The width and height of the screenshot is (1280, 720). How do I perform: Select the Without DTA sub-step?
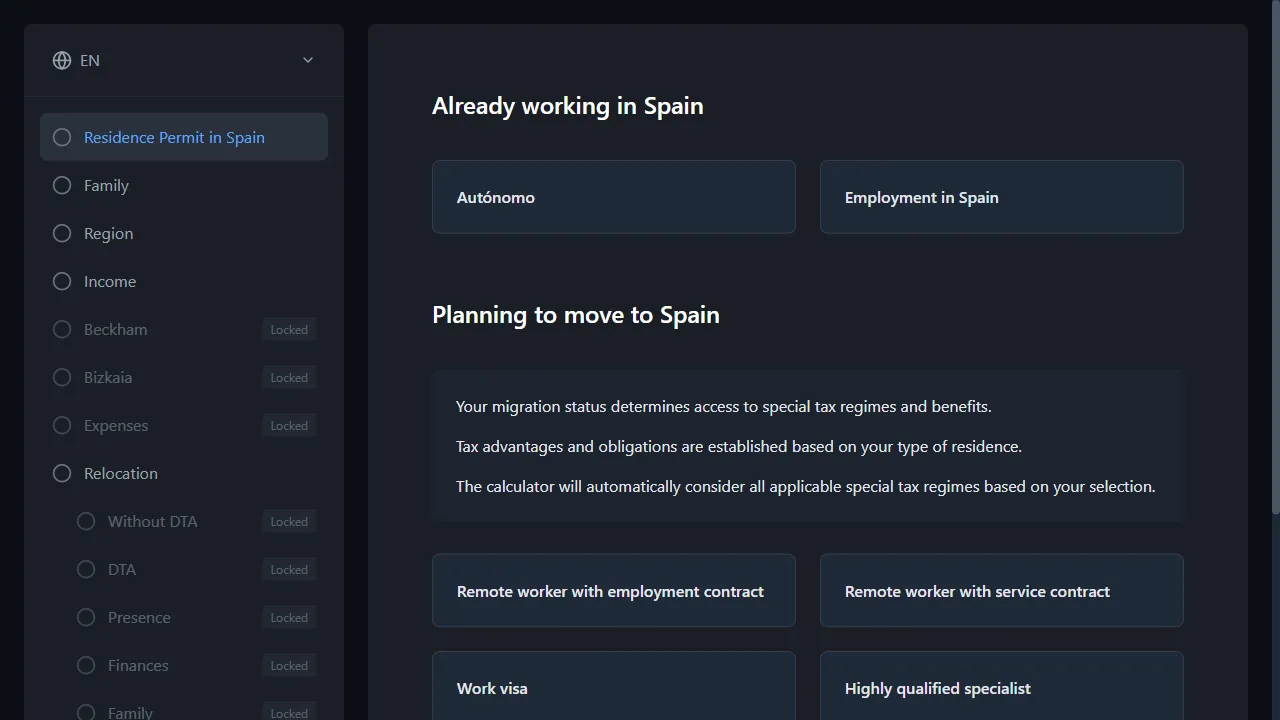pyautogui.click(x=152, y=521)
